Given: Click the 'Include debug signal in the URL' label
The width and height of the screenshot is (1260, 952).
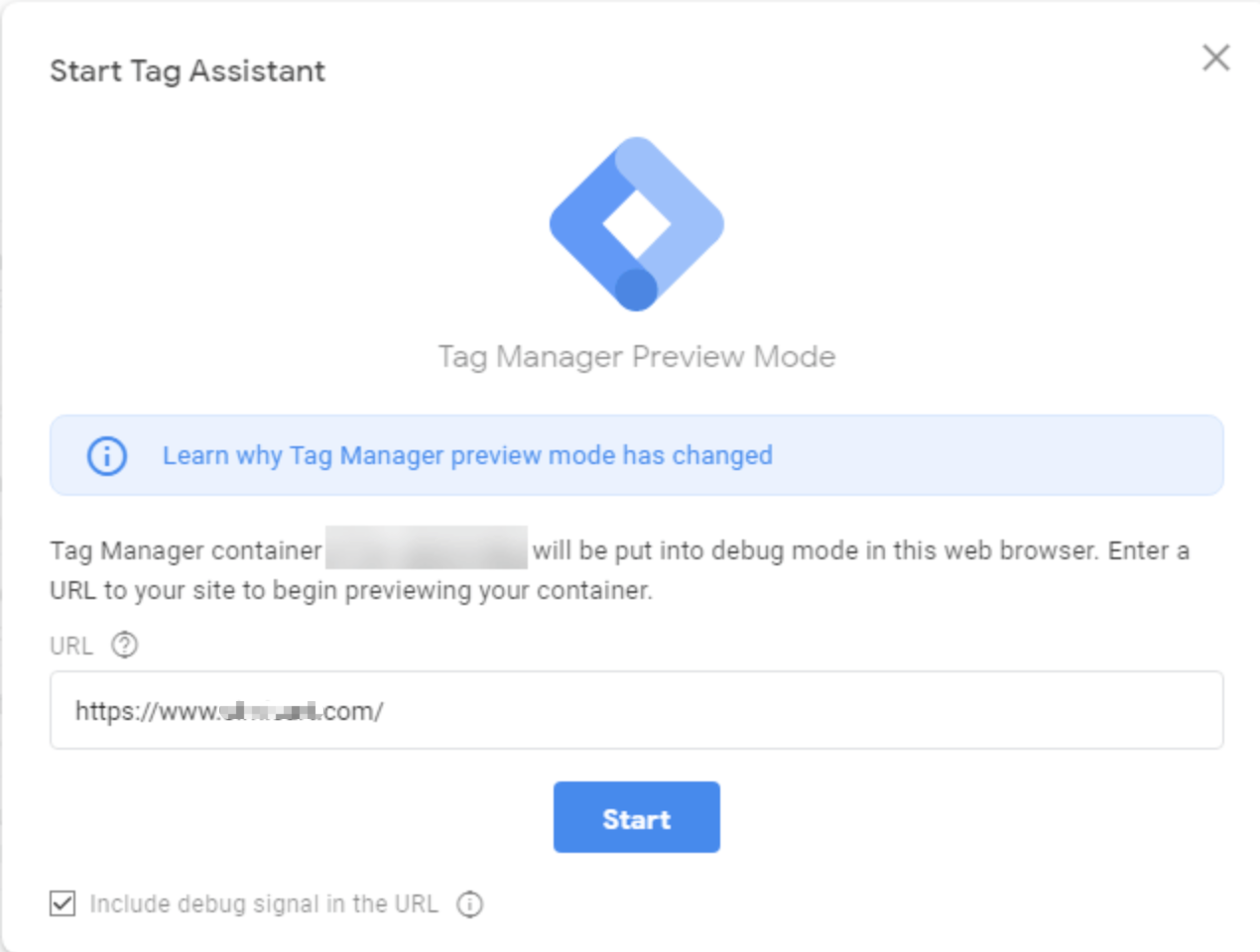Looking at the screenshot, I should click(x=264, y=904).
